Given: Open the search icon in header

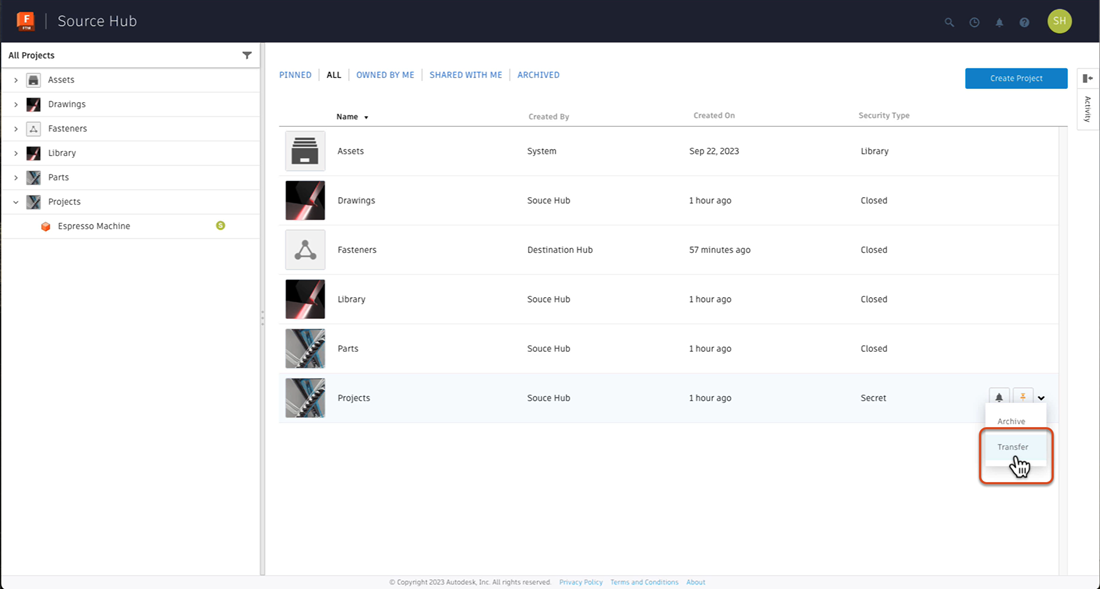Looking at the screenshot, I should (x=949, y=22).
